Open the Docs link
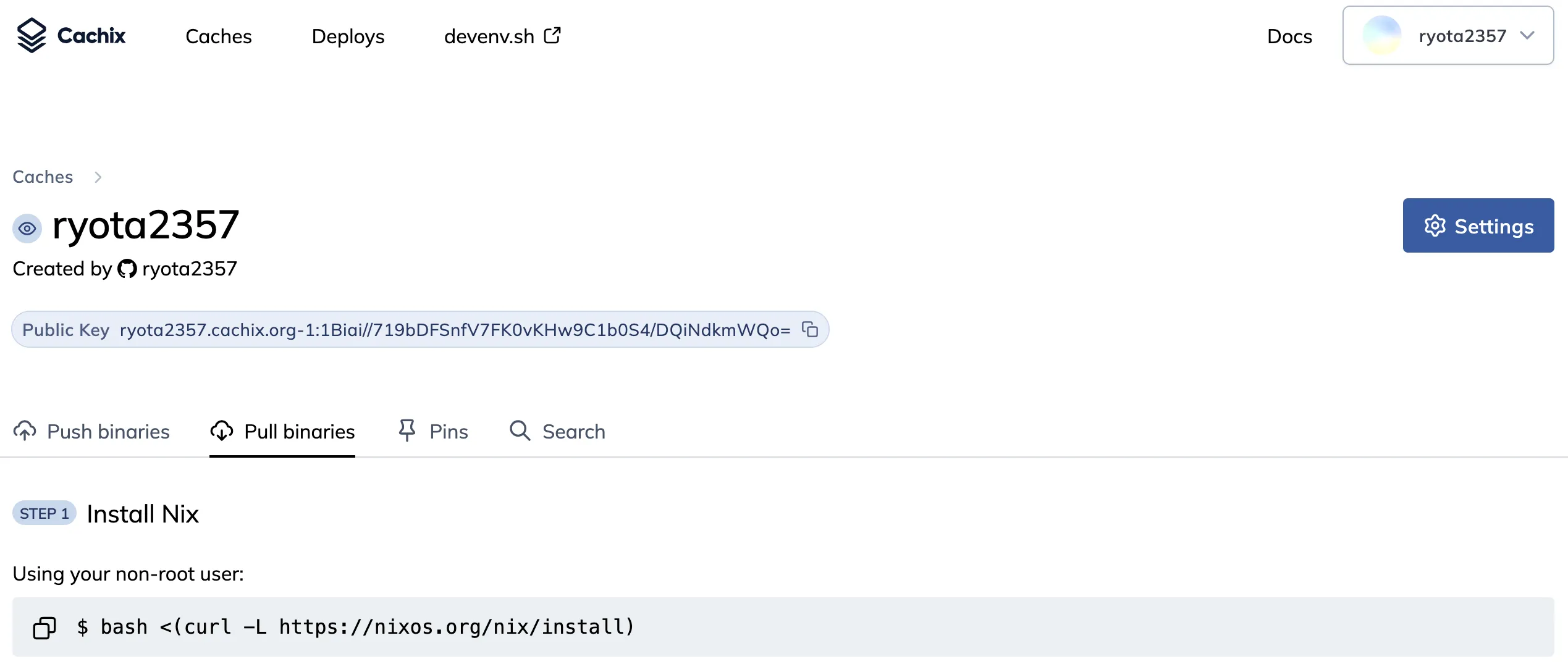The width and height of the screenshot is (1568, 672). 1289,36
